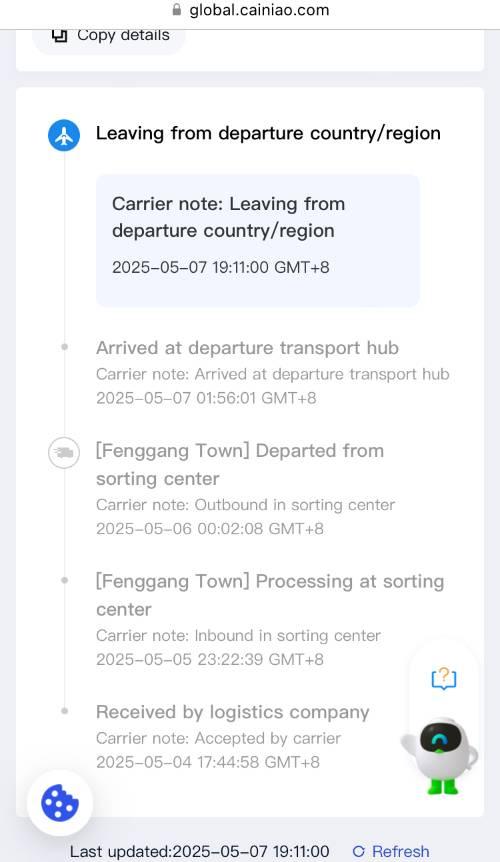This screenshot has width=500, height=862.
Task: Select 'Leaving from departure country/region' heading
Action: (268, 134)
